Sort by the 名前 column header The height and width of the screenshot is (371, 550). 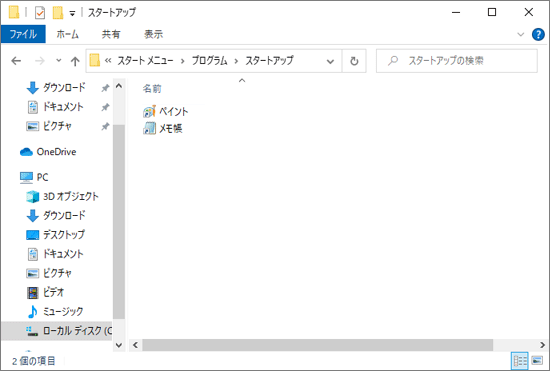152,89
